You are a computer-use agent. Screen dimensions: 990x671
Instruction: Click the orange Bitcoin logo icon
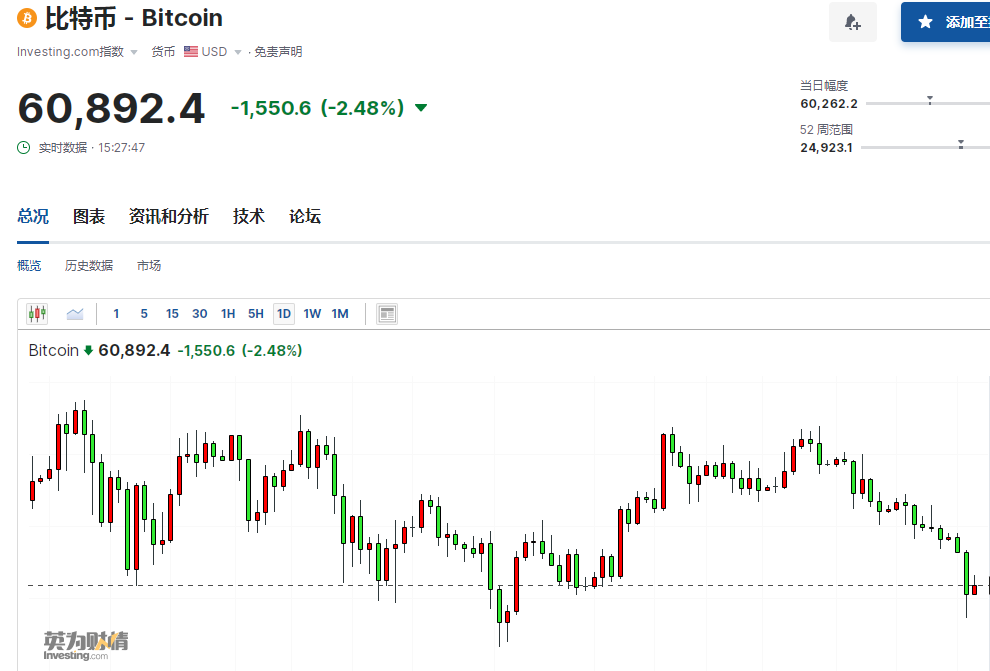(27, 18)
